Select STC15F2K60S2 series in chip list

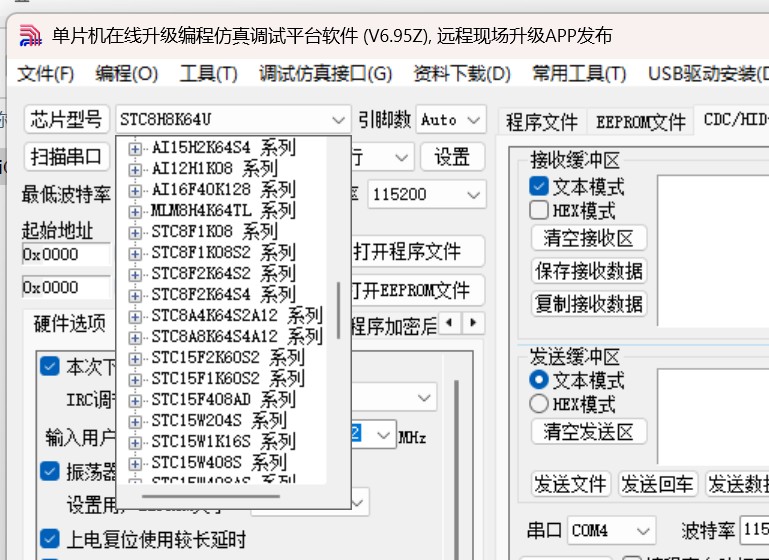click(227, 358)
